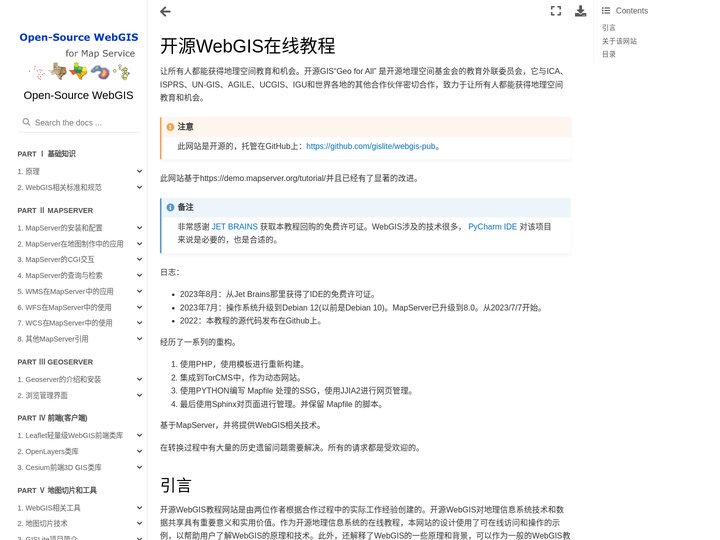Click the Contents panel title
Viewport: 720px width, 540px height.
coord(631,11)
